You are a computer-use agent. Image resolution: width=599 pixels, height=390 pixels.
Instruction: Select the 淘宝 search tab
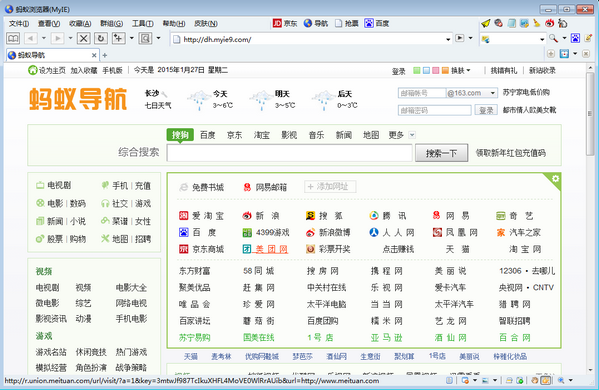click(262, 135)
